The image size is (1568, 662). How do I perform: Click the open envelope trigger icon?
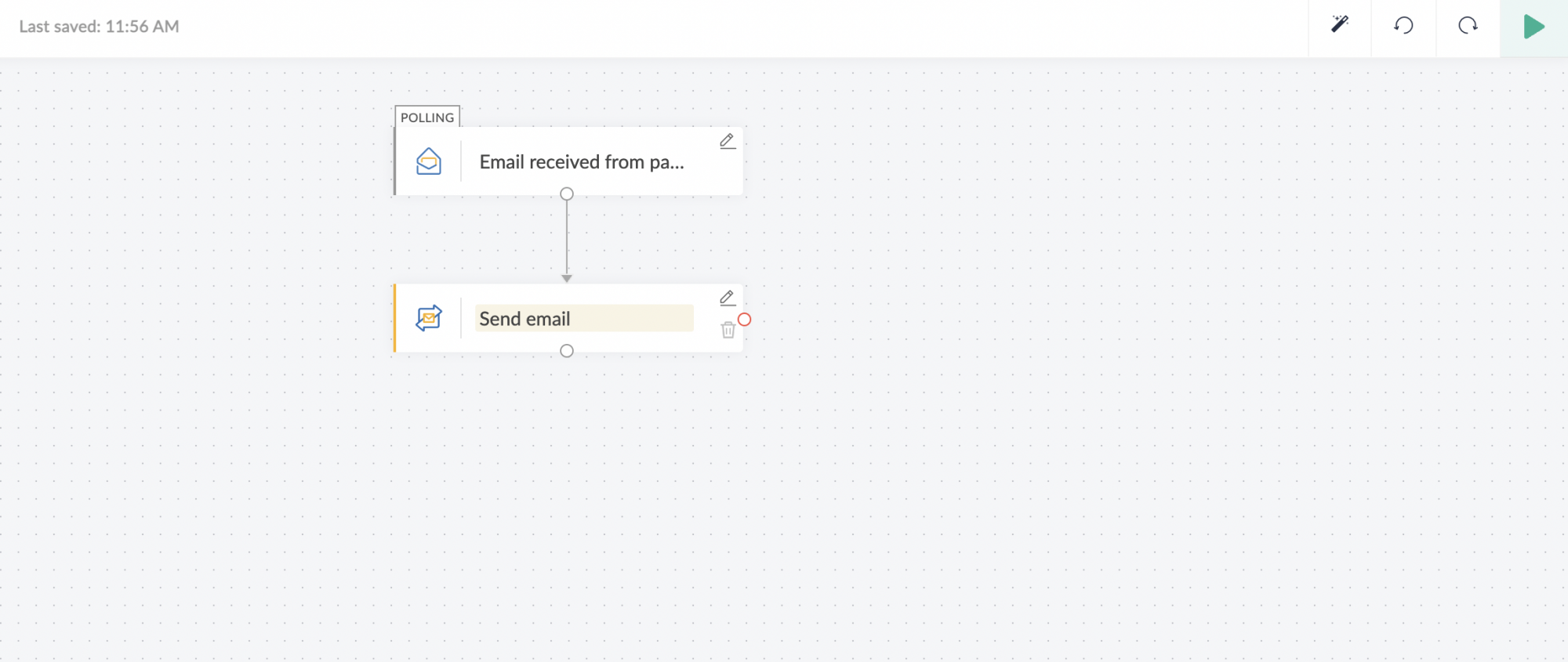(429, 161)
